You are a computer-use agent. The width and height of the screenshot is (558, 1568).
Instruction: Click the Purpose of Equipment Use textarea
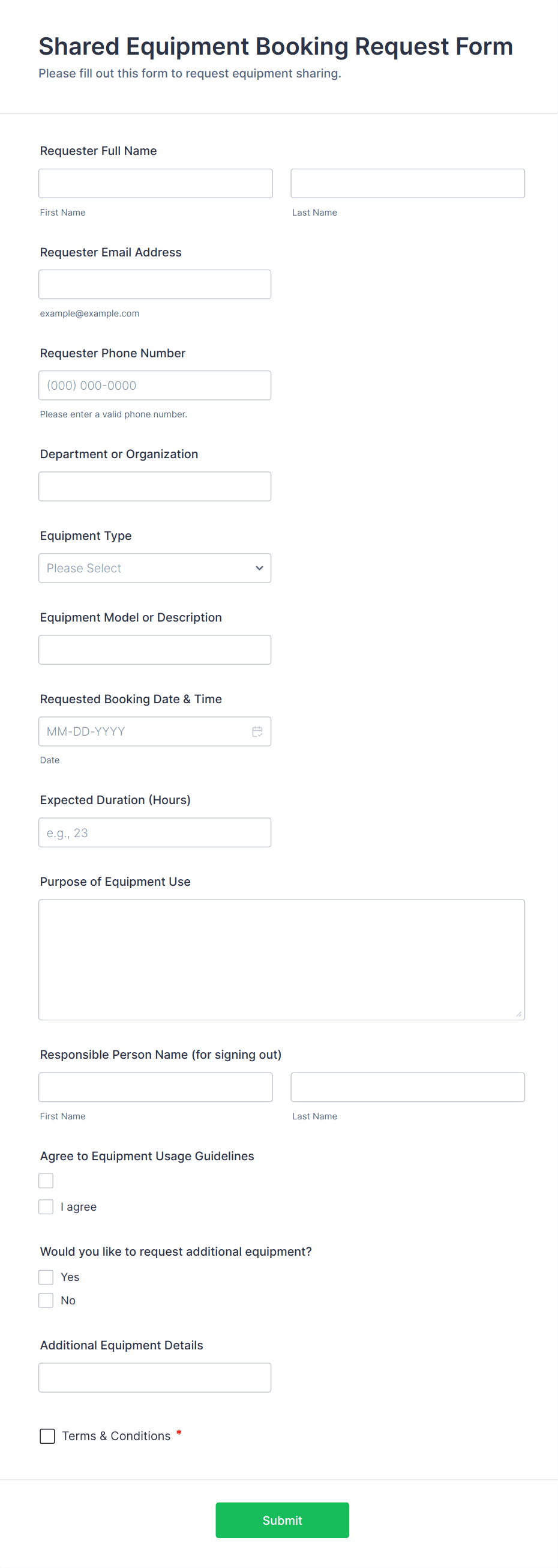[x=281, y=959]
